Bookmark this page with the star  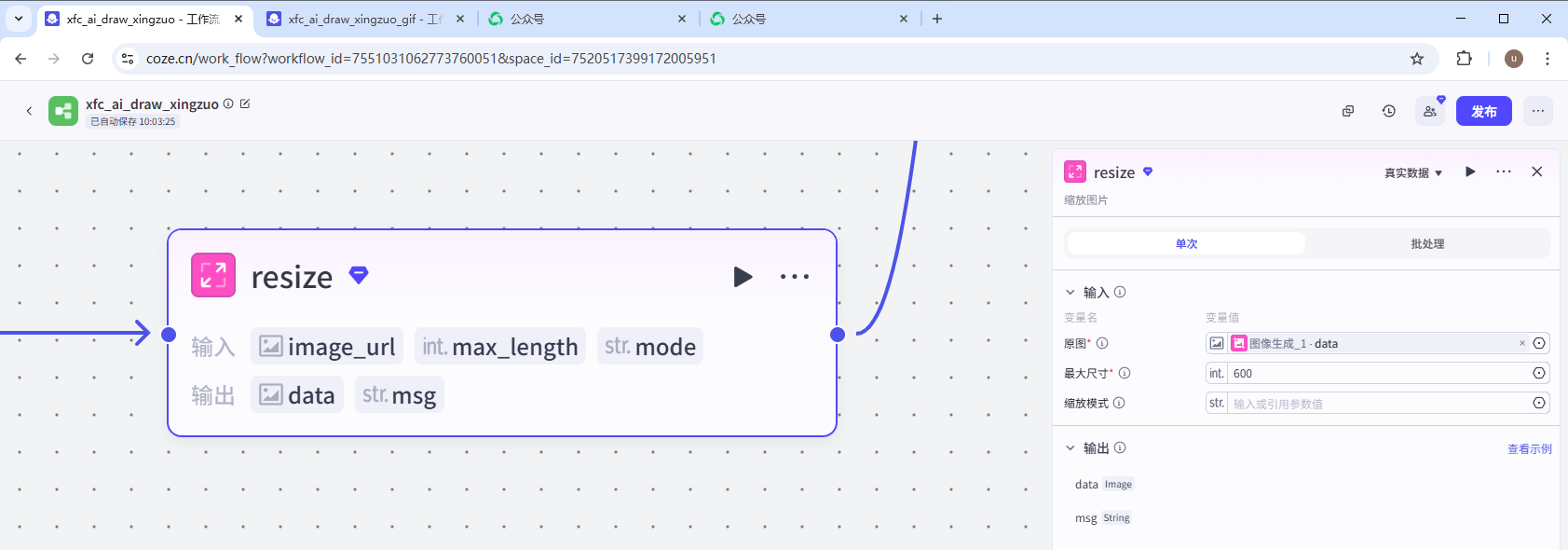click(x=1417, y=59)
